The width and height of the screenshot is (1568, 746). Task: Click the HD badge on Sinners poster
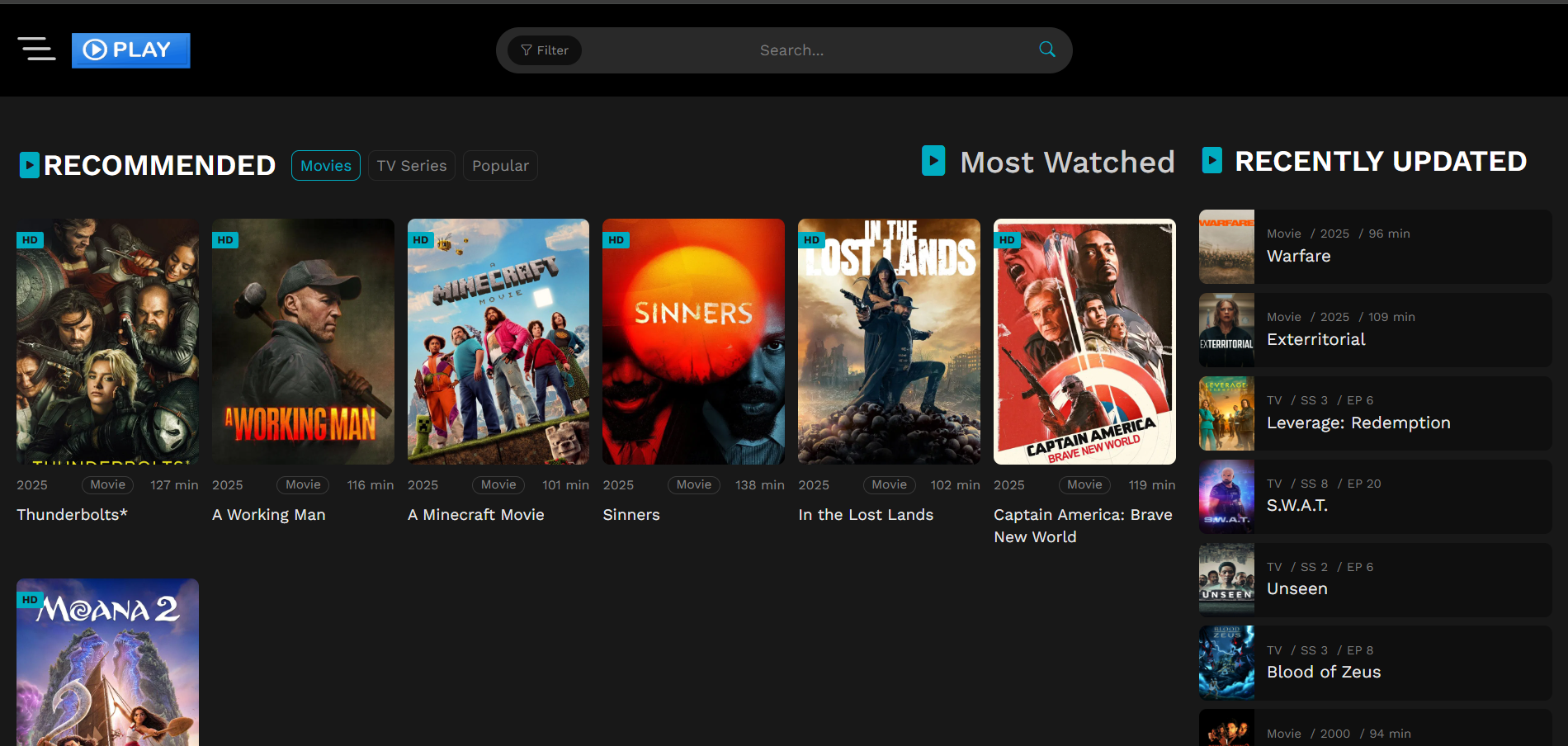coord(616,240)
